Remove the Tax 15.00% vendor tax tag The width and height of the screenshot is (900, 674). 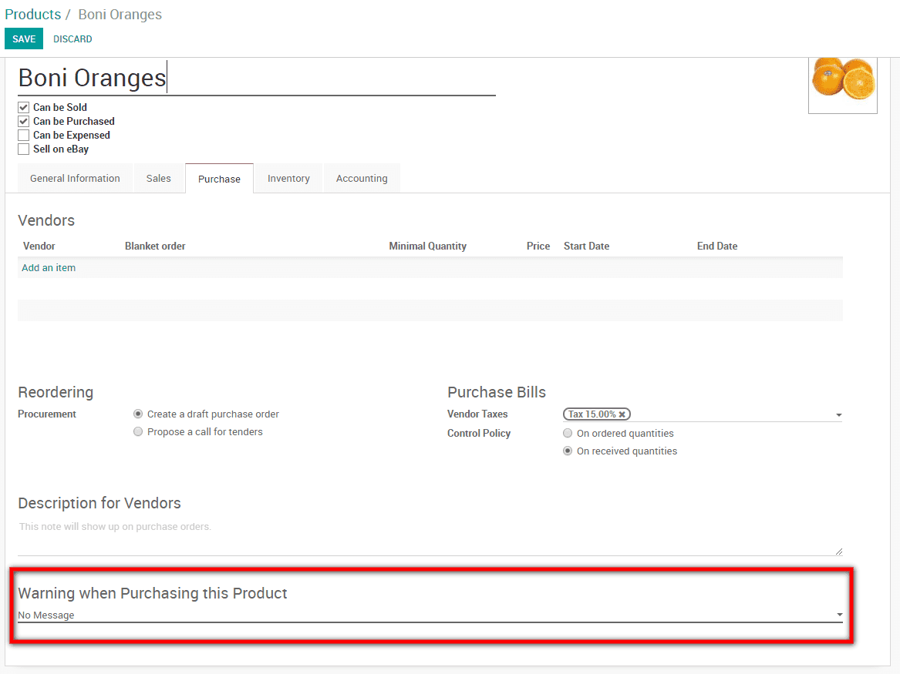click(622, 414)
